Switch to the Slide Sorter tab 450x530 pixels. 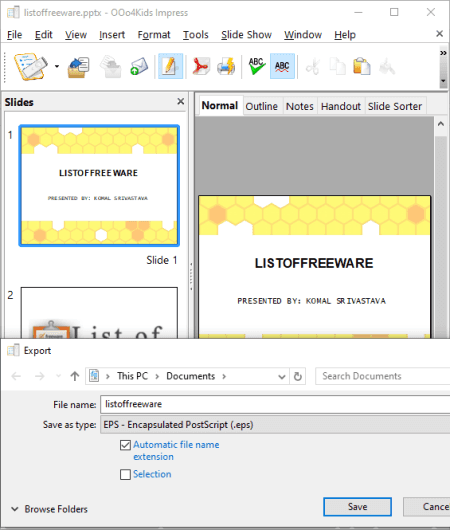point(395,106)
